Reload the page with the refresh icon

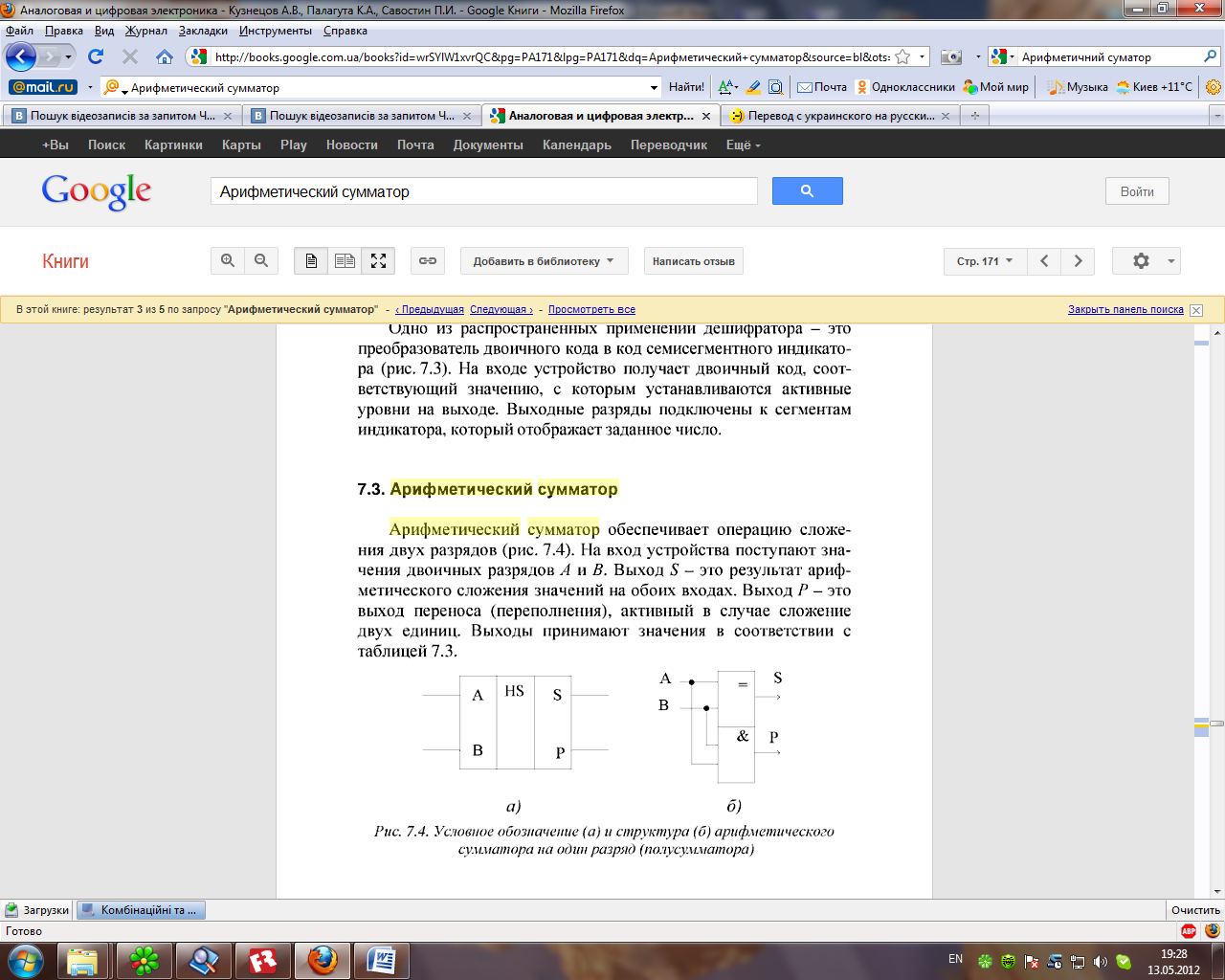(x=96, y=56)
